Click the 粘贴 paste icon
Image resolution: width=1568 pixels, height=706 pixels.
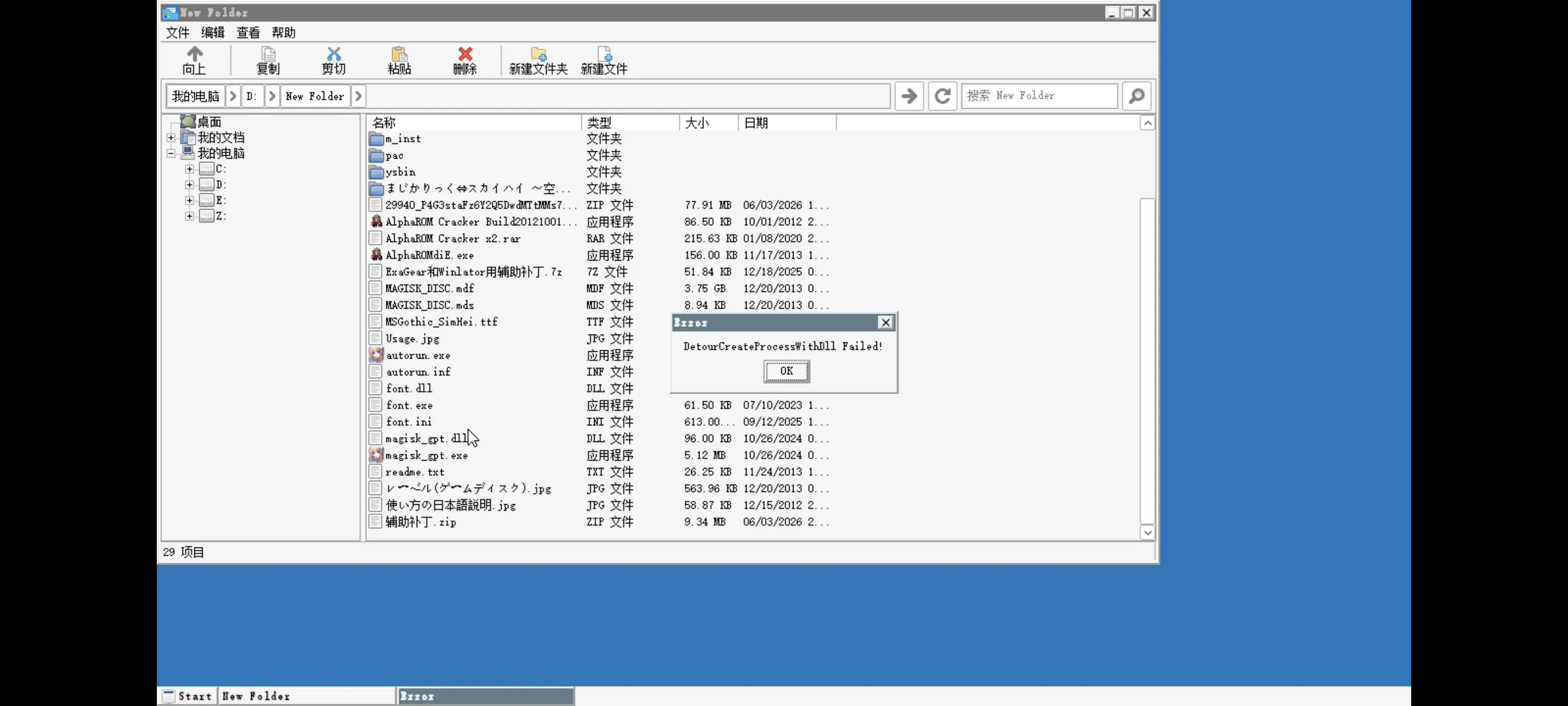coord(399,54)
